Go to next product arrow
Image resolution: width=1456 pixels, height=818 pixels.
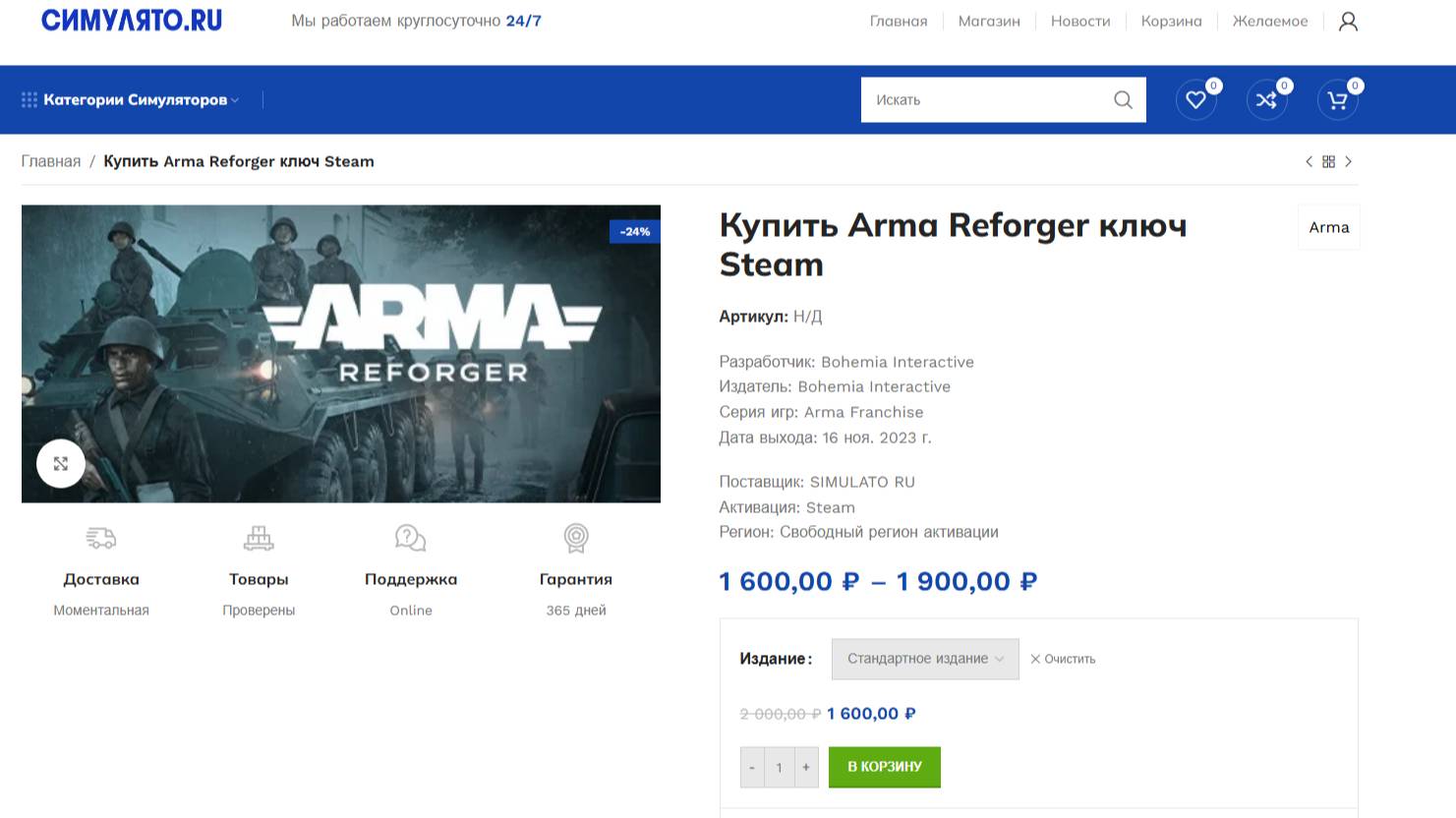1349,161
